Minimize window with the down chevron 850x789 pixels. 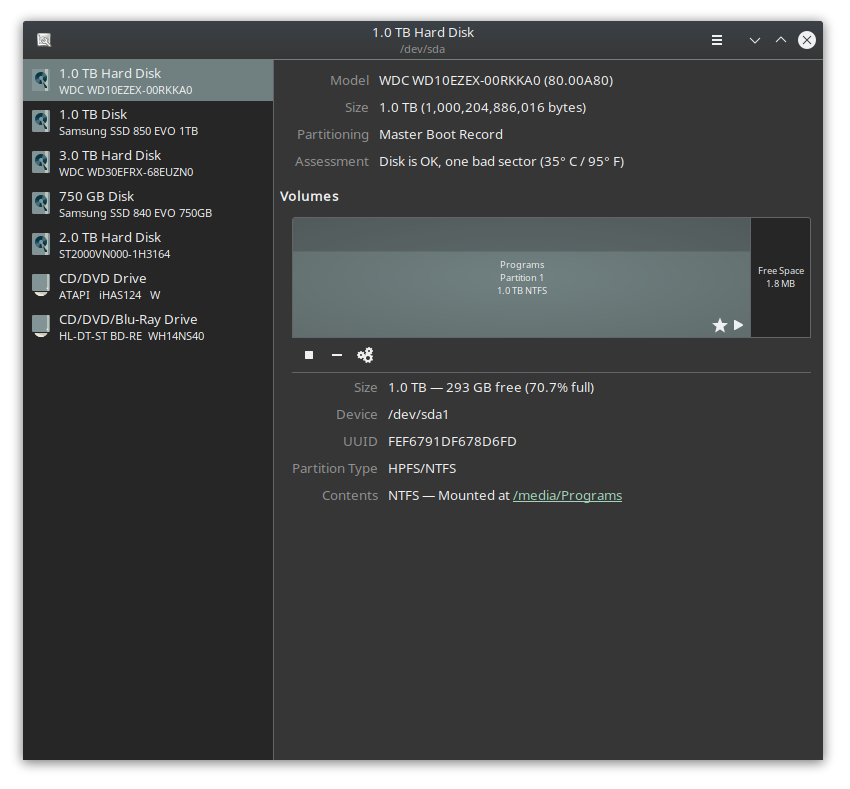coord(755,40)
